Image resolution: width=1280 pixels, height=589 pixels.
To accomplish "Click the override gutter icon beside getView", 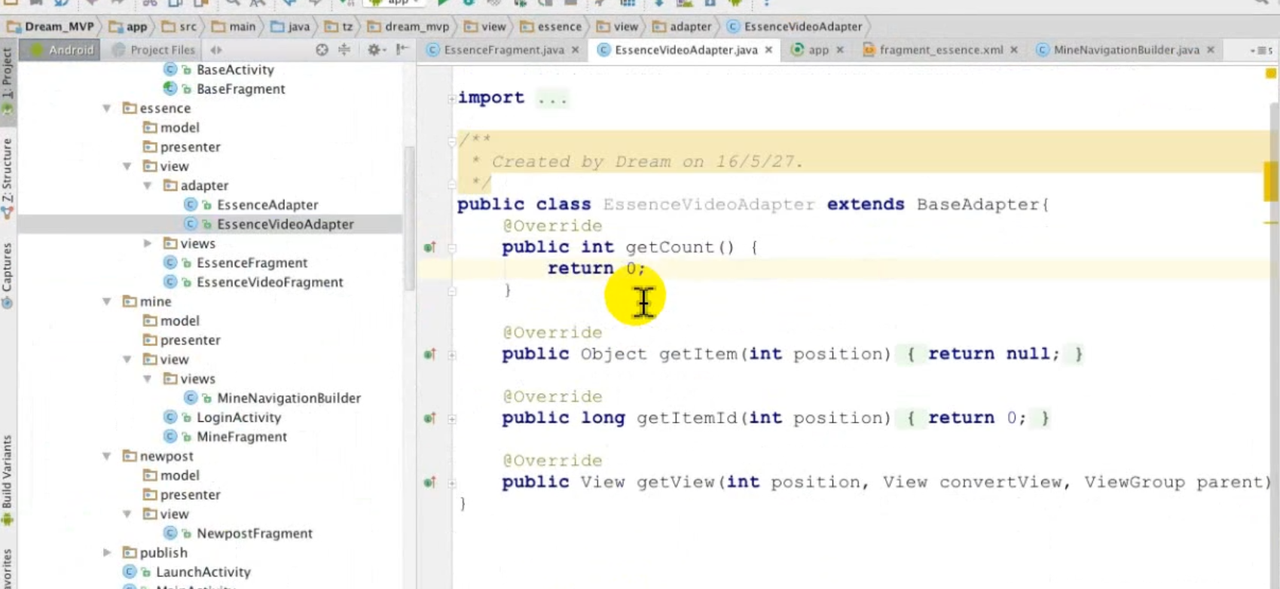I will (429, 482).
